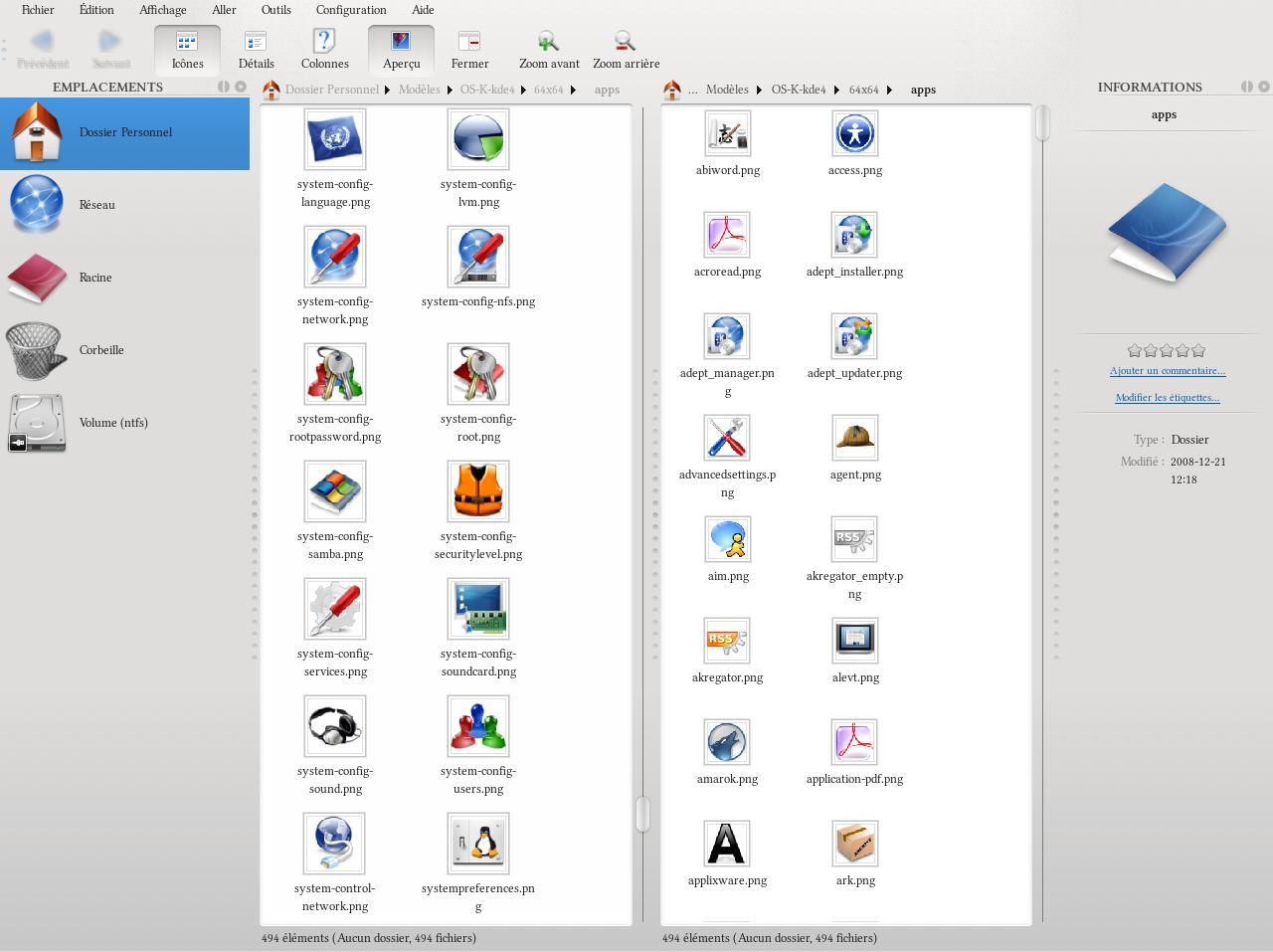Open the Édition menu

coord(96,10)
